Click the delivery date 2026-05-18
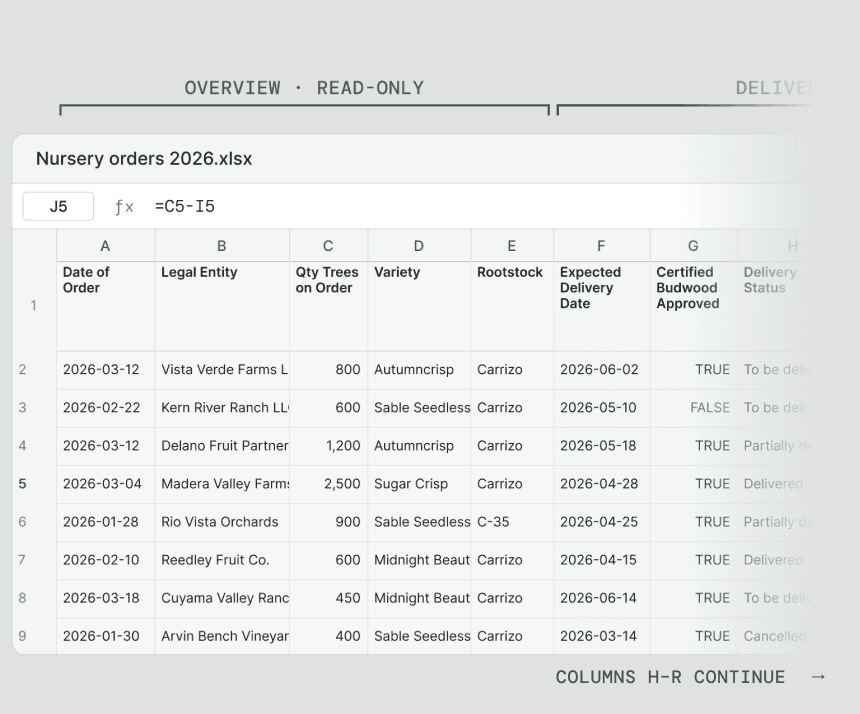Screen dimensions: 860x714 602,446
